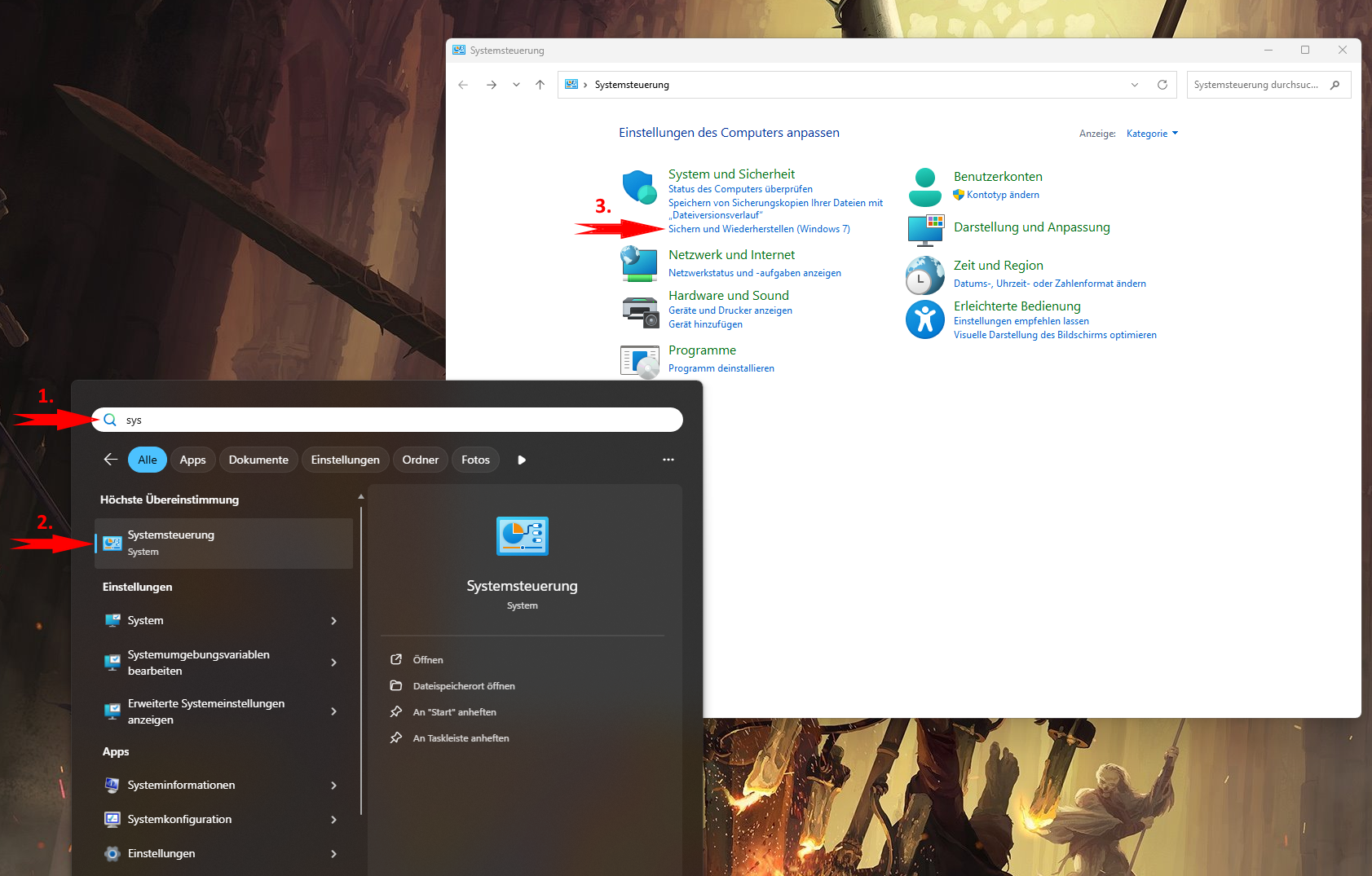
Task: Open Geräte und Drucker anzeigen
Action: coord(730,310)
